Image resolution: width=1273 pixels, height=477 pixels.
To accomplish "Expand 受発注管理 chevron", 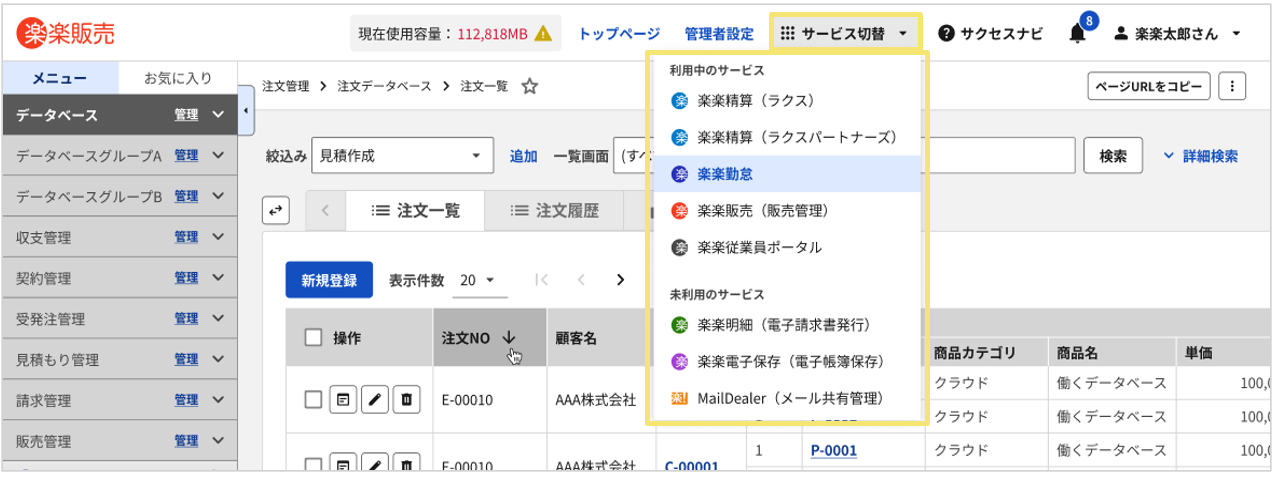I will pyautogui.click(x=219, y=319).
